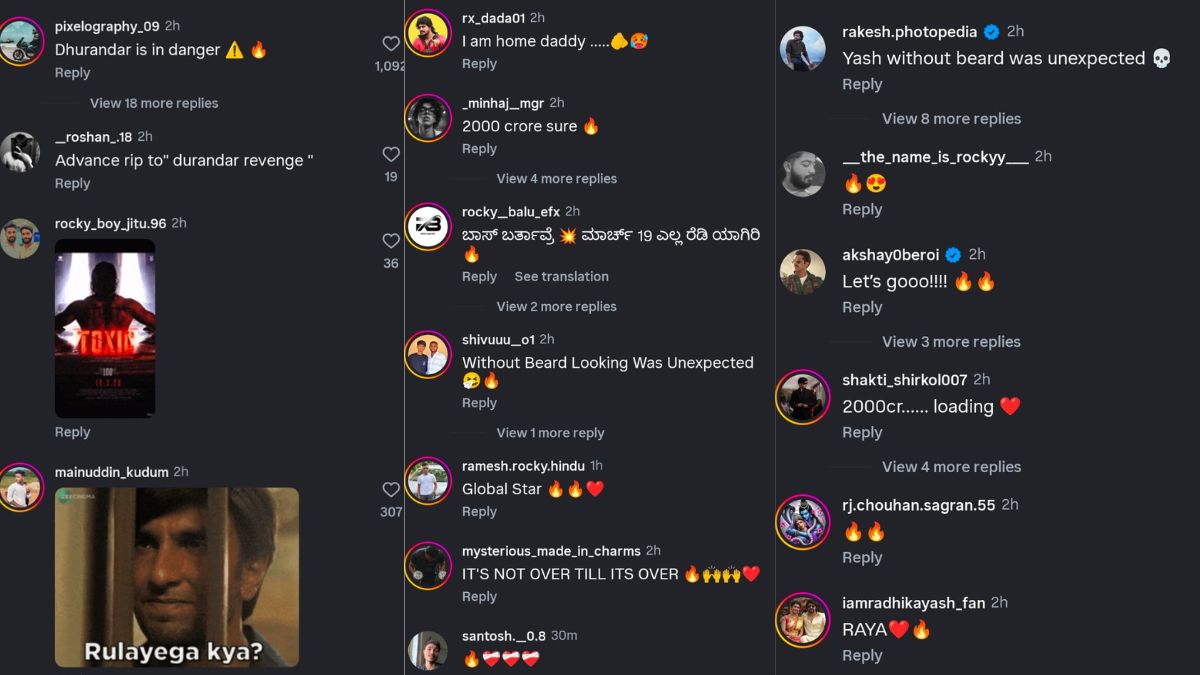Expand View 3 more replies under akshay0beroi
This screenshot has height=675, width=1200.
pyautogui.click(x=951, y=341)
